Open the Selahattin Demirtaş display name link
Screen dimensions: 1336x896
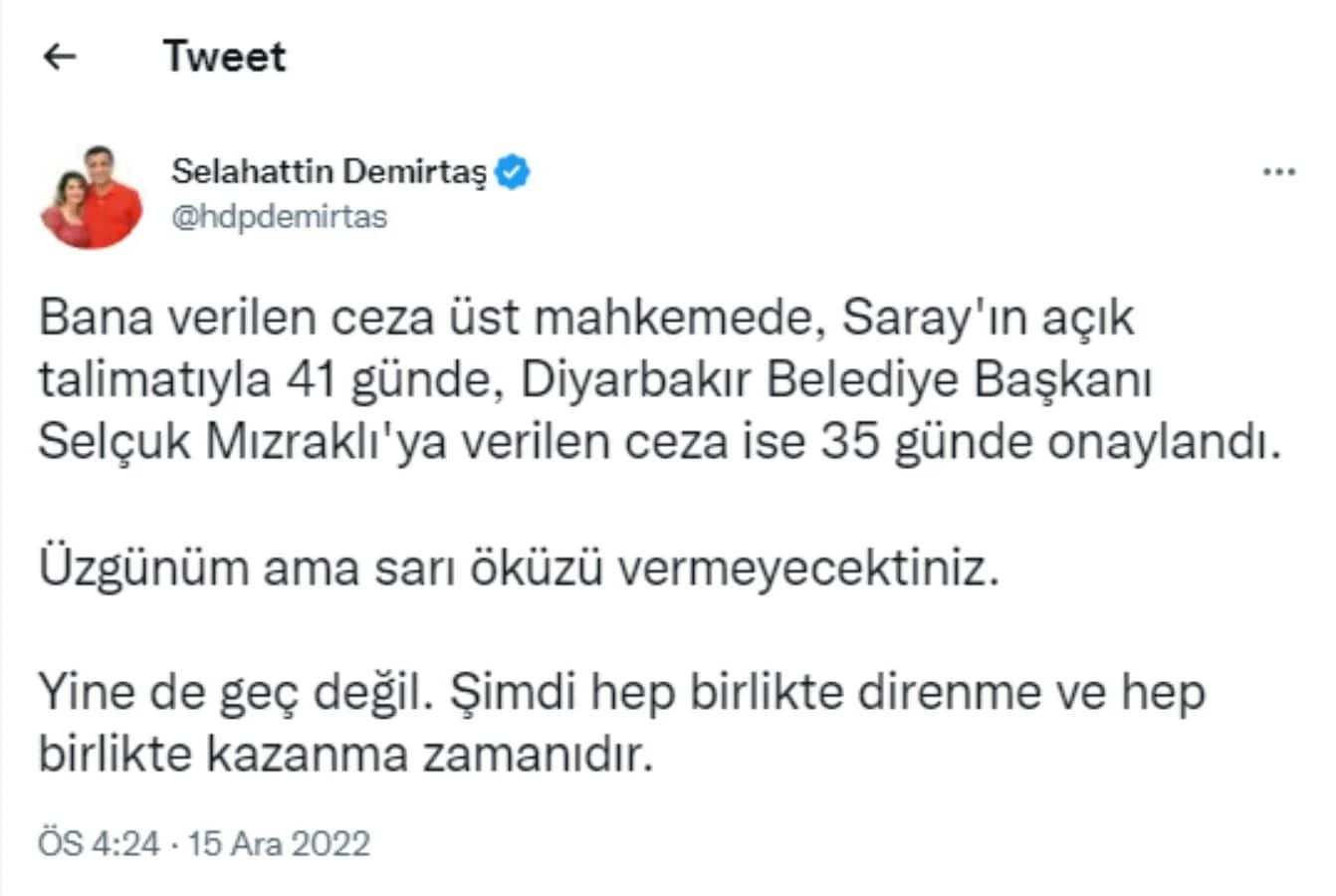[x=330, y=171]
